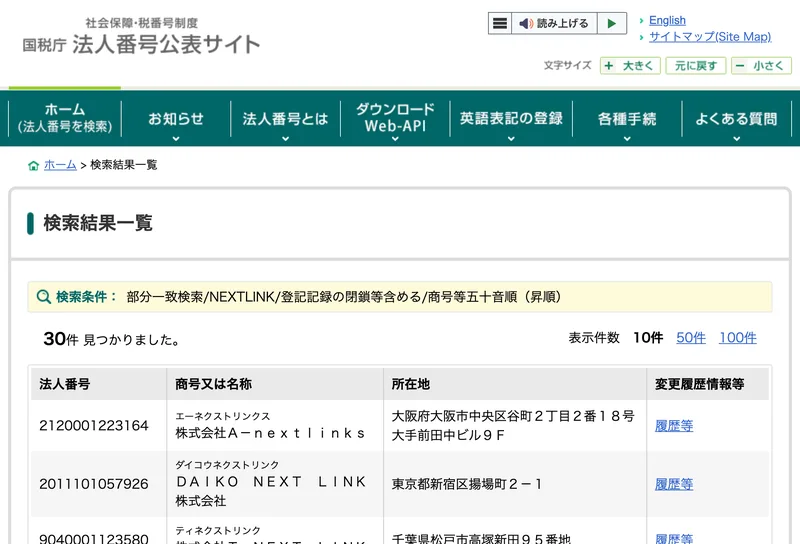The image size is (800, 544).
Task: Open the read-aloud hamburger menu icon
Action: click(x=500, y=23)
